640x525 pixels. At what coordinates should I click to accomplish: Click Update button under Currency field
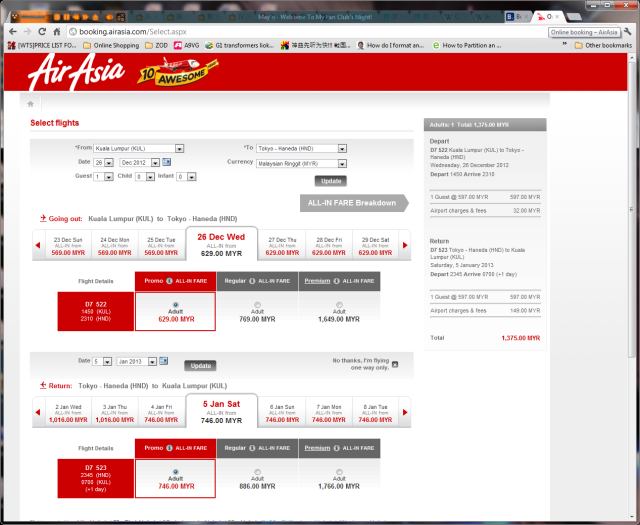coord(330,181)
